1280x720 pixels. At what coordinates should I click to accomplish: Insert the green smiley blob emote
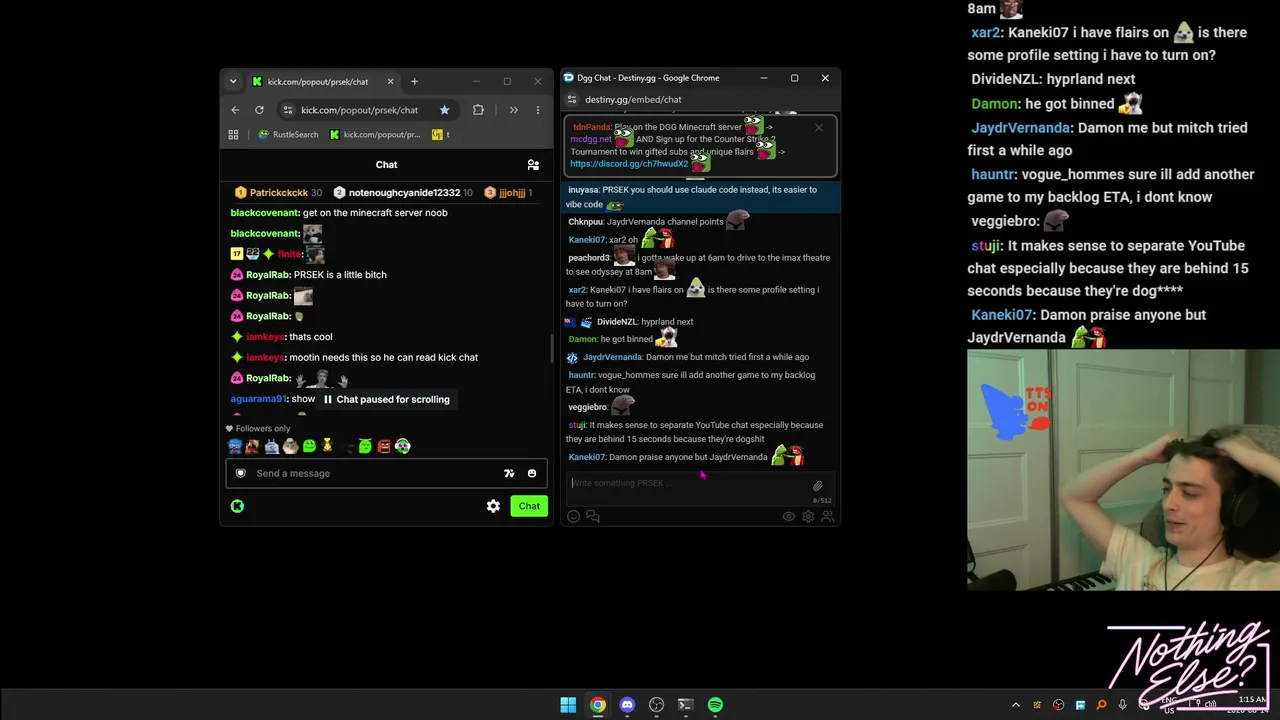point(309,446)
